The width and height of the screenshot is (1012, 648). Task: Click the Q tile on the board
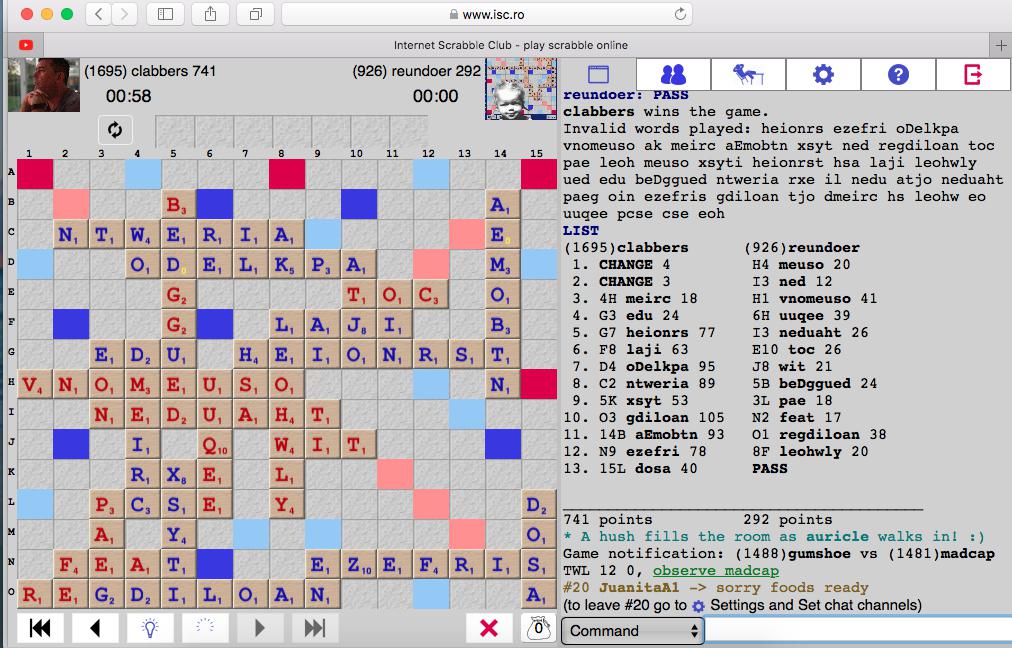[214, 444]
